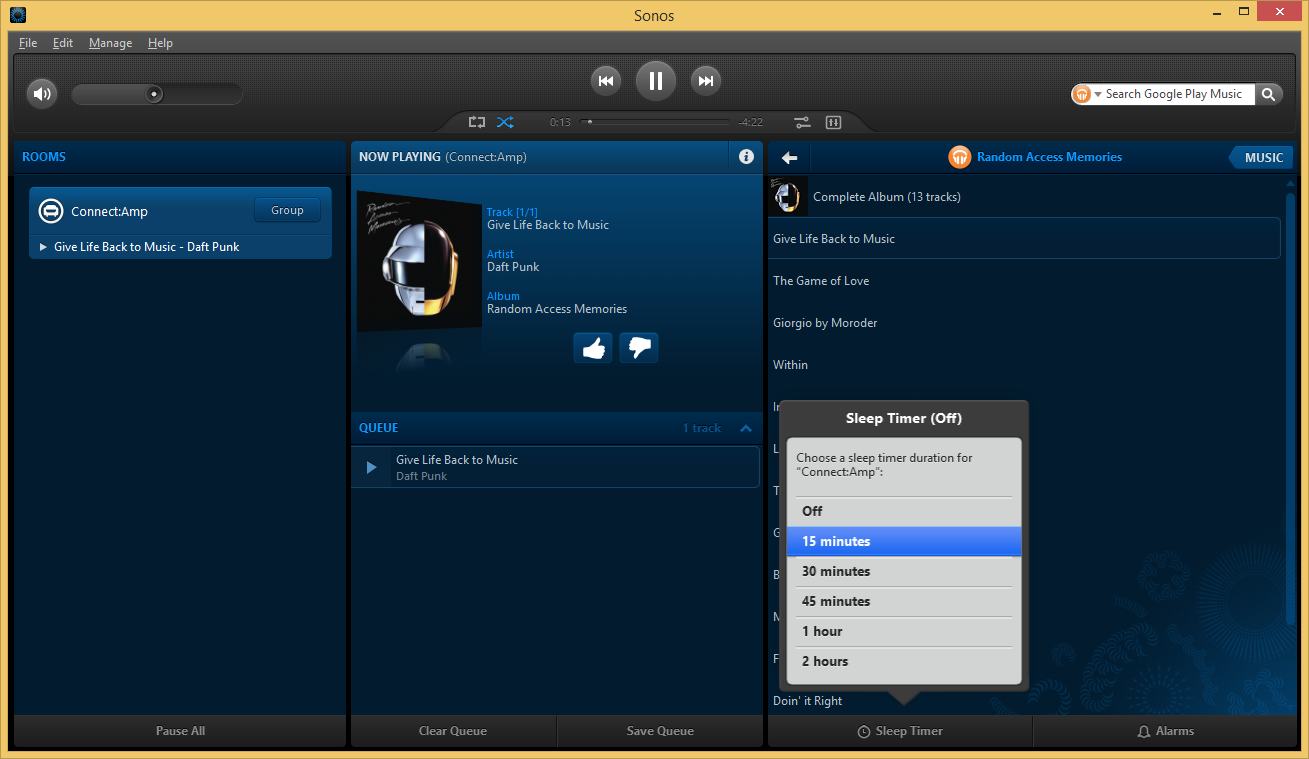Group the Connect:Amp room

(x=287, y=210)
